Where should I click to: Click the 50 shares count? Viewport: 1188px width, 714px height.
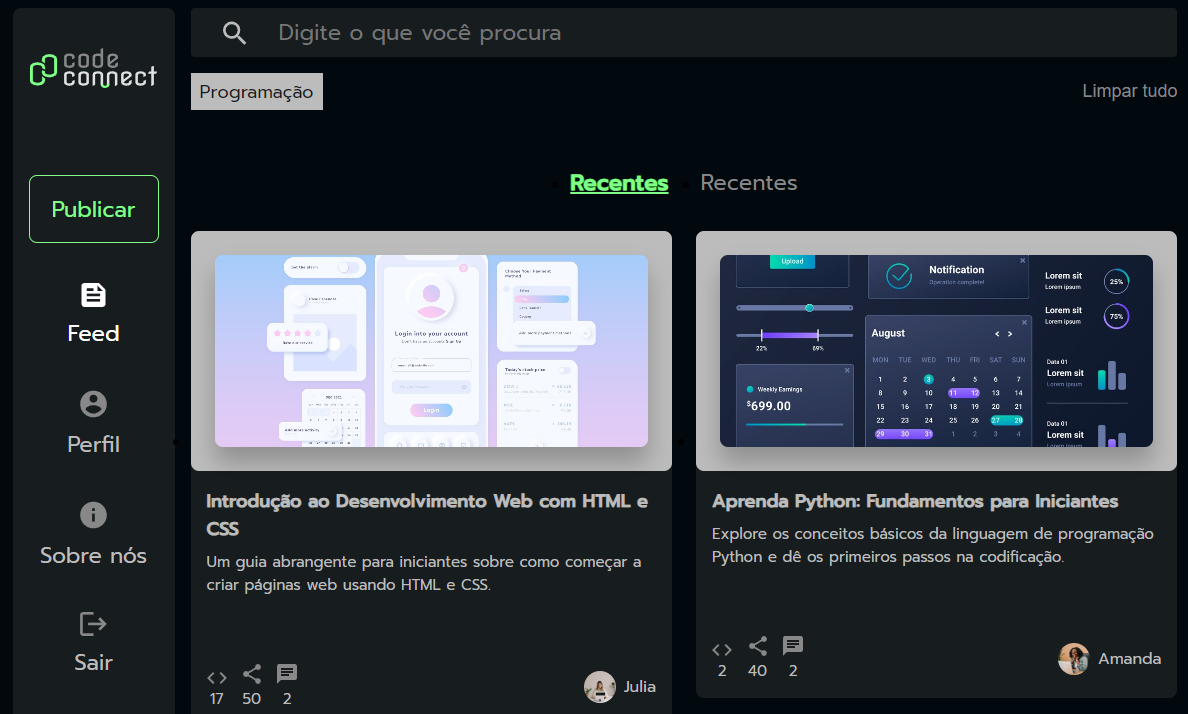[x=252, y=699]
